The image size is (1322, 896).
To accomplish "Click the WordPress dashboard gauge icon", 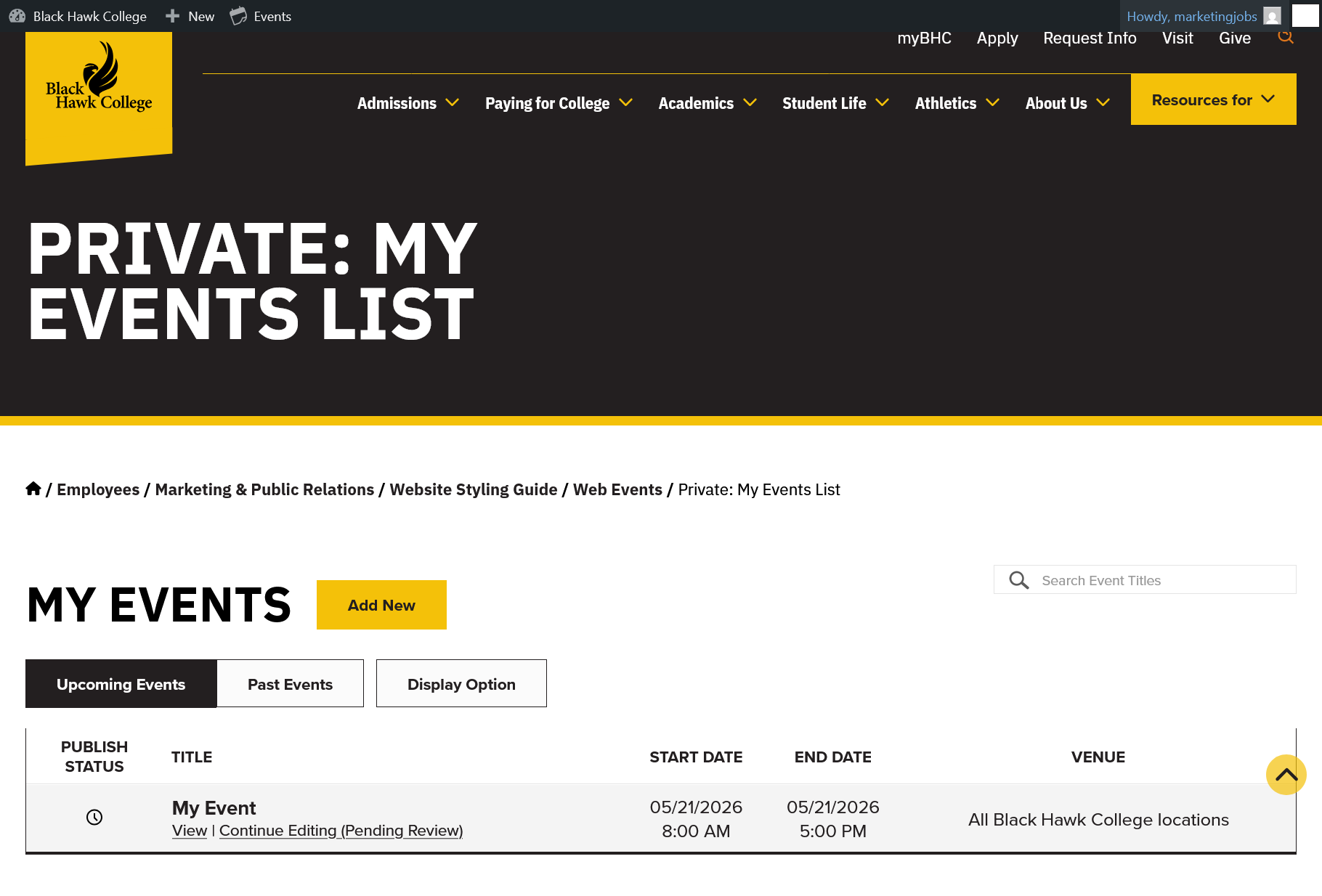I will tap(17, 16).
